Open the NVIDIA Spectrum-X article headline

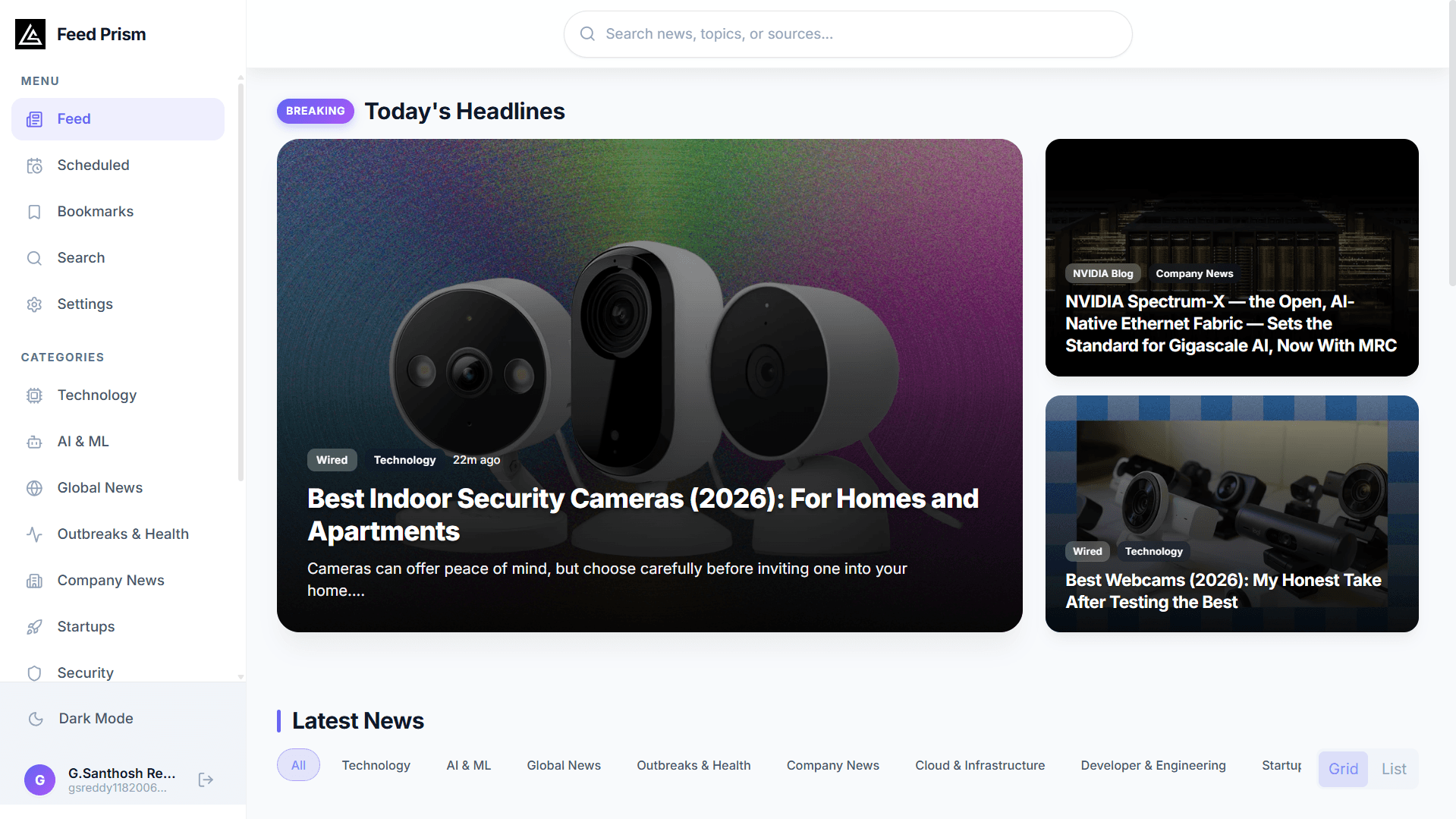click(x=1231, y=324)
